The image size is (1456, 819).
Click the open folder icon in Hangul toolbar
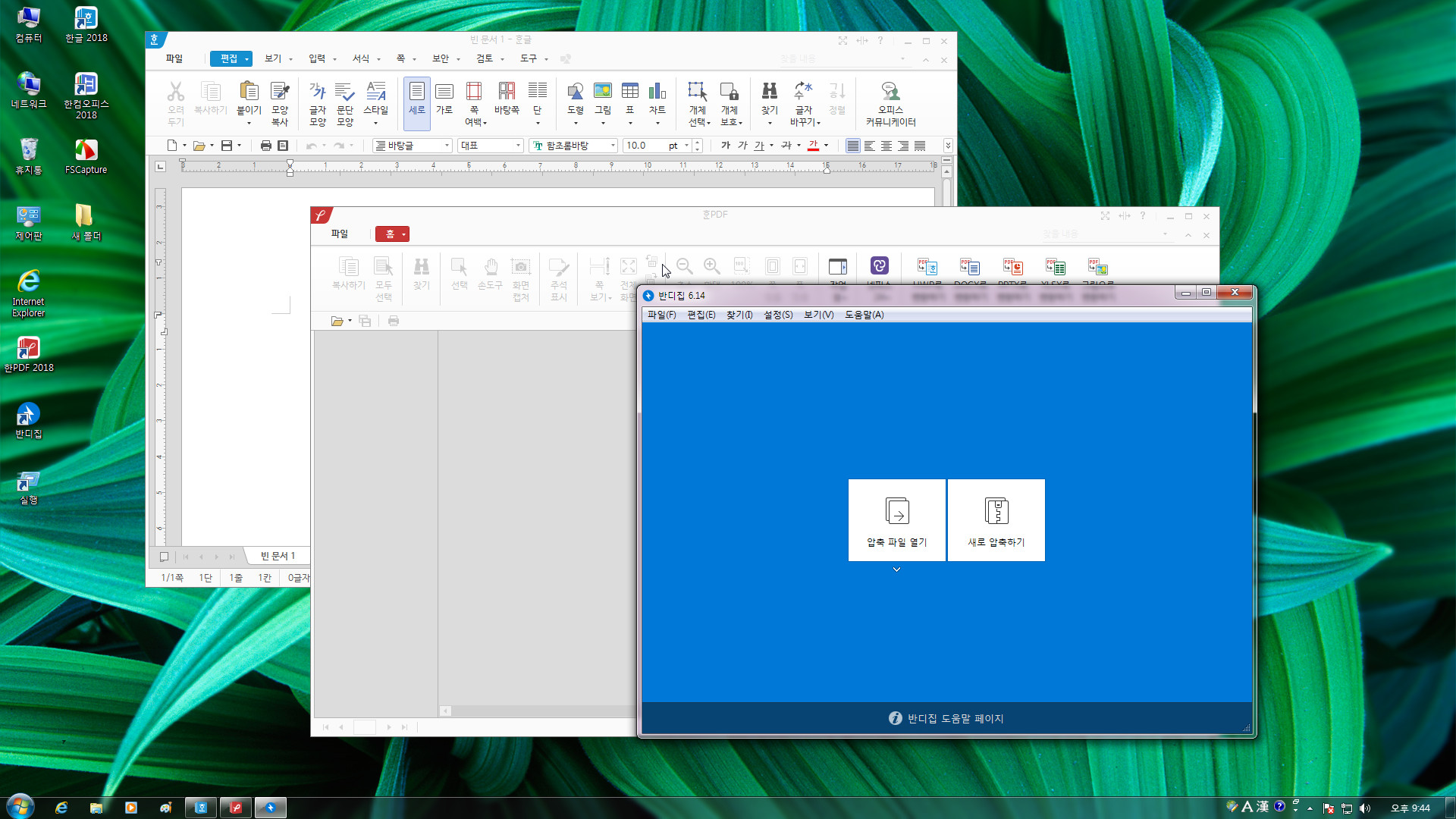[199, 146]
